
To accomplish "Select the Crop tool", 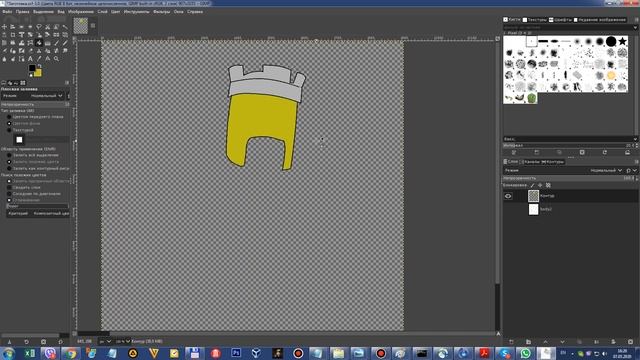I will click(x=13, y=35).
